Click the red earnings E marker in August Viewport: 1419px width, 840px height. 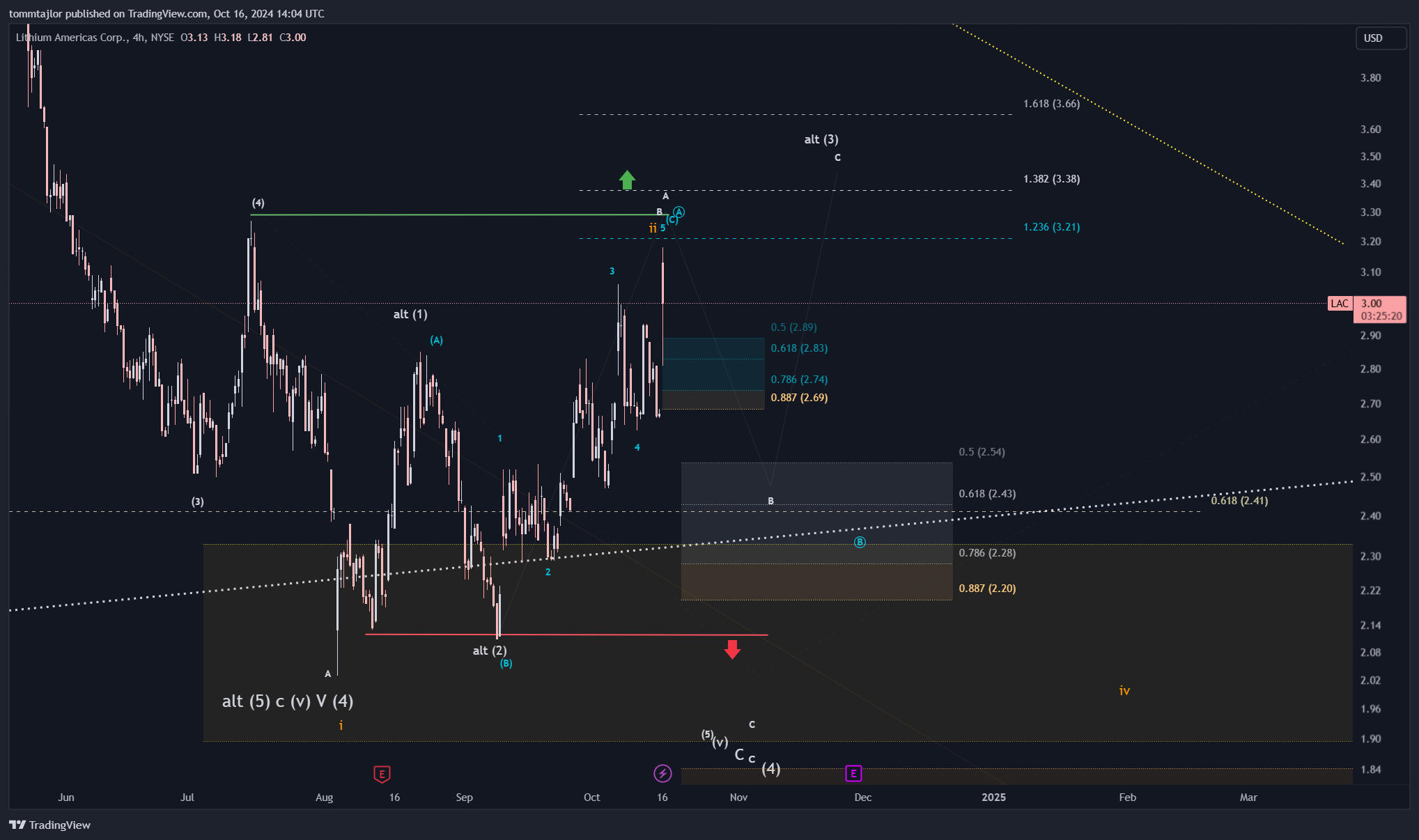click(382, 774)
